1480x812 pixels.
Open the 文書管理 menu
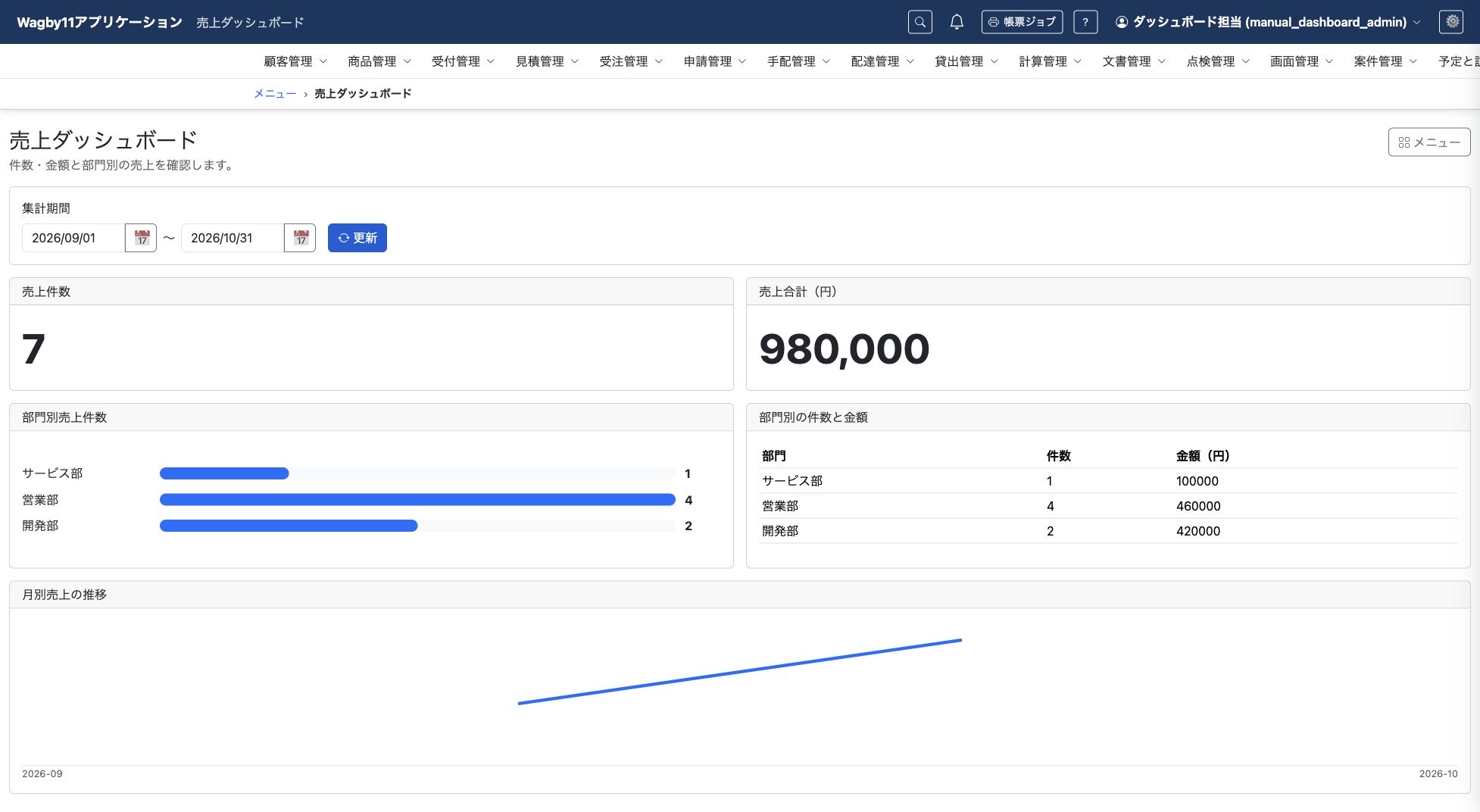pyautogui.click(x=1134, y=61)
